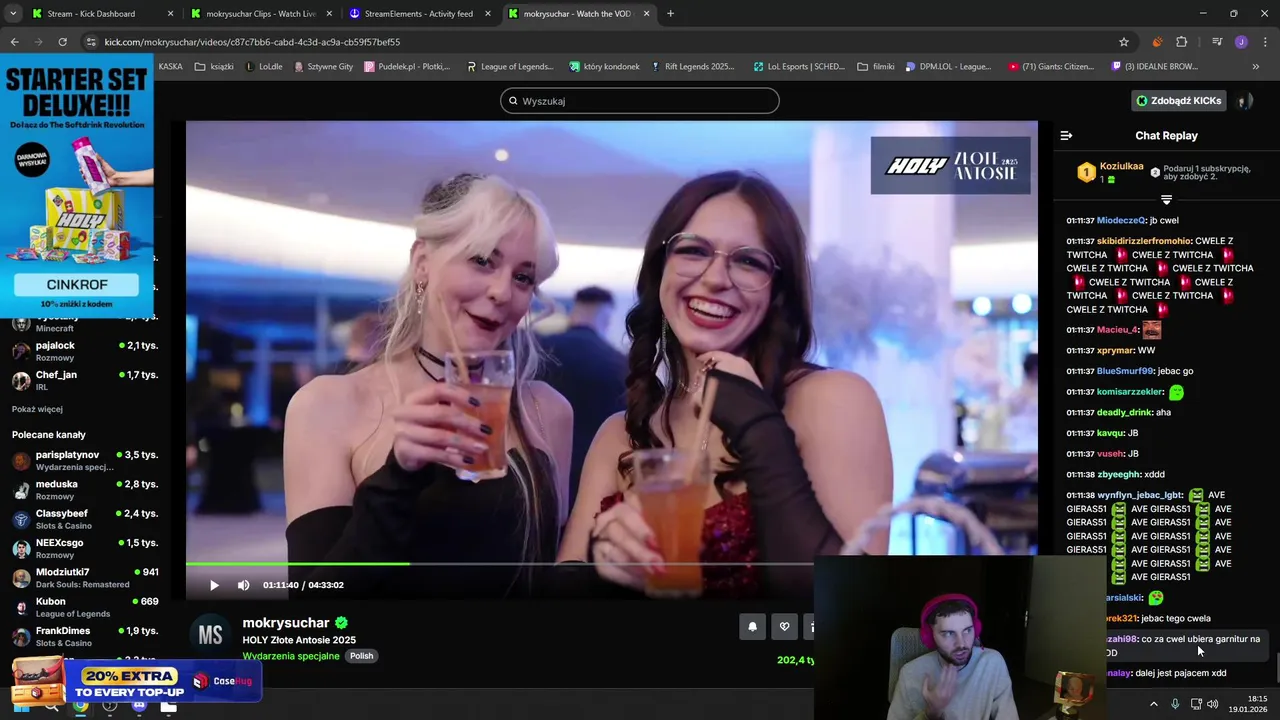Image resolution: width=1280 pixels, height=720 pixels.
Task: Open the Koziulkaa leaderboard entry
Action: tap(1110, 172)
